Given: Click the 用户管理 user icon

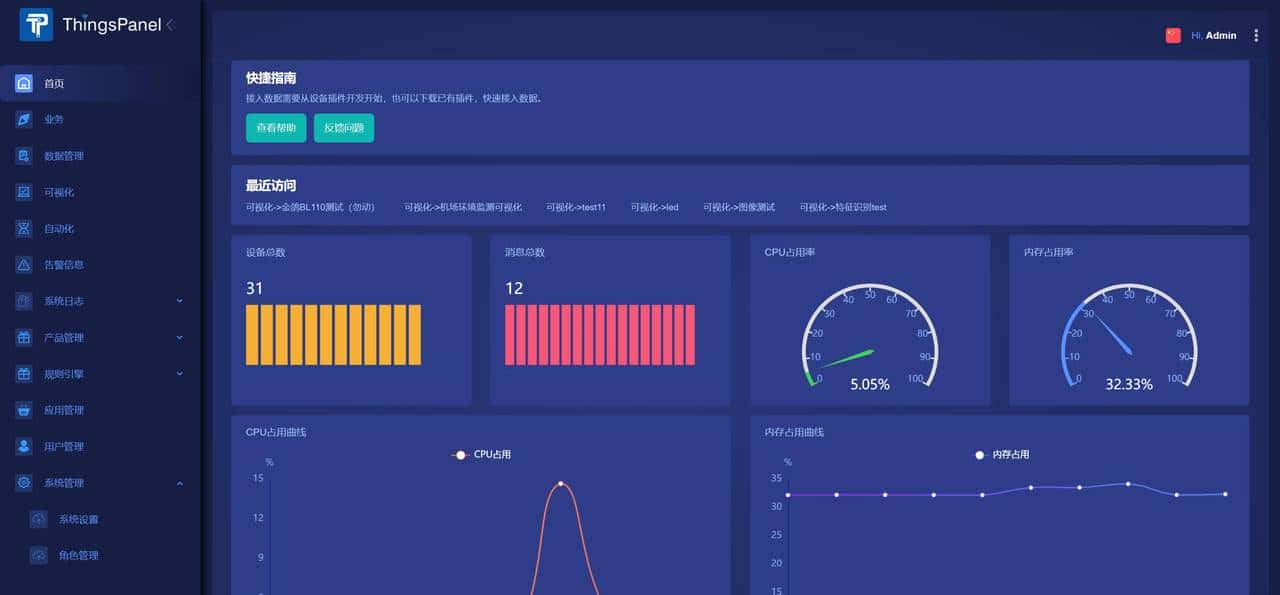Looking at the screenshot, I should 24,446.
